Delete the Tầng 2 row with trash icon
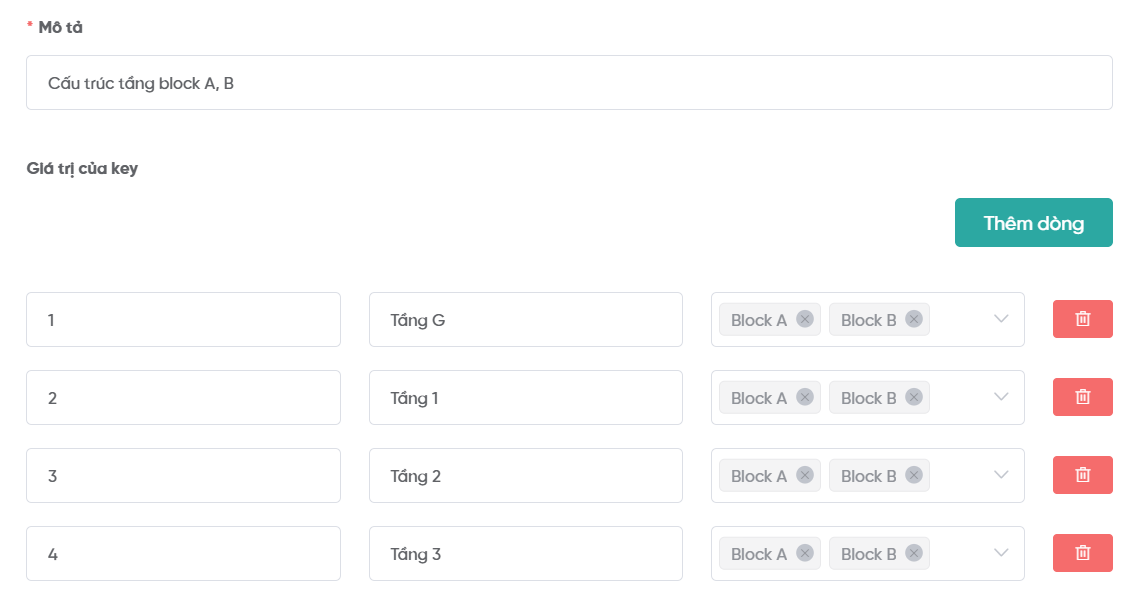The image size is (1139, 610). [x=1082, y=475]
